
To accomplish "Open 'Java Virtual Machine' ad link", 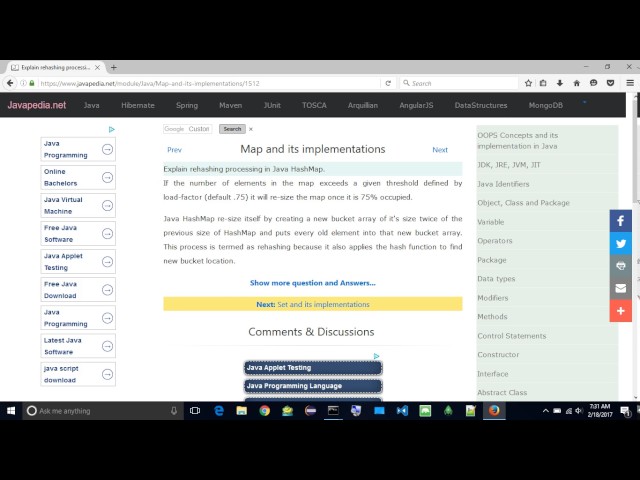I will click(x=78, y=205).
